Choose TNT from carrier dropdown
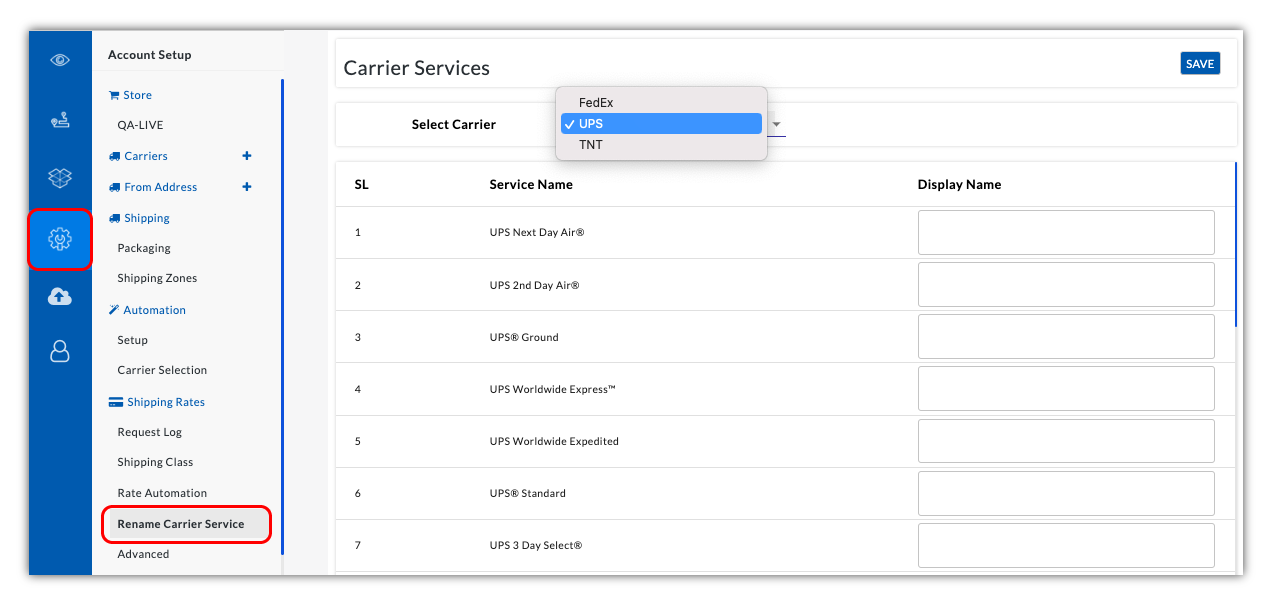The width and height of the screenshot is (1273, 602). [x=661, y=145]
